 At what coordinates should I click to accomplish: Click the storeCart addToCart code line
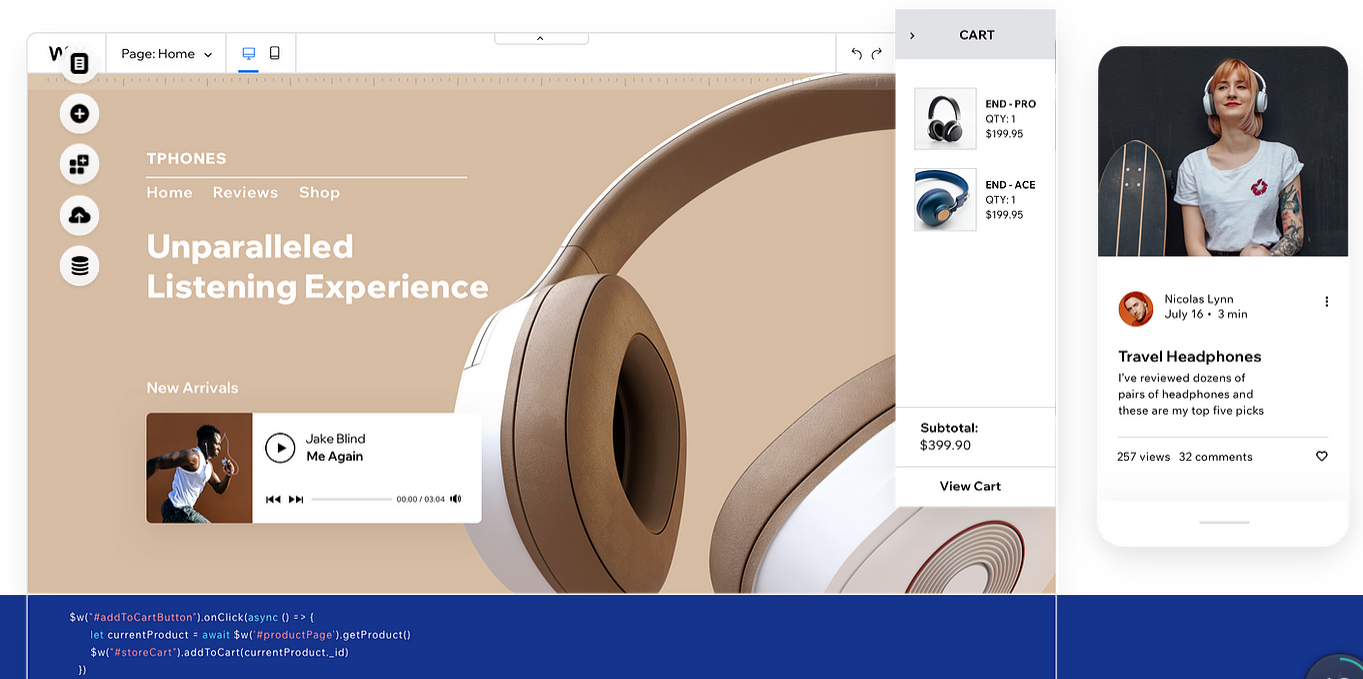point(219,652)
